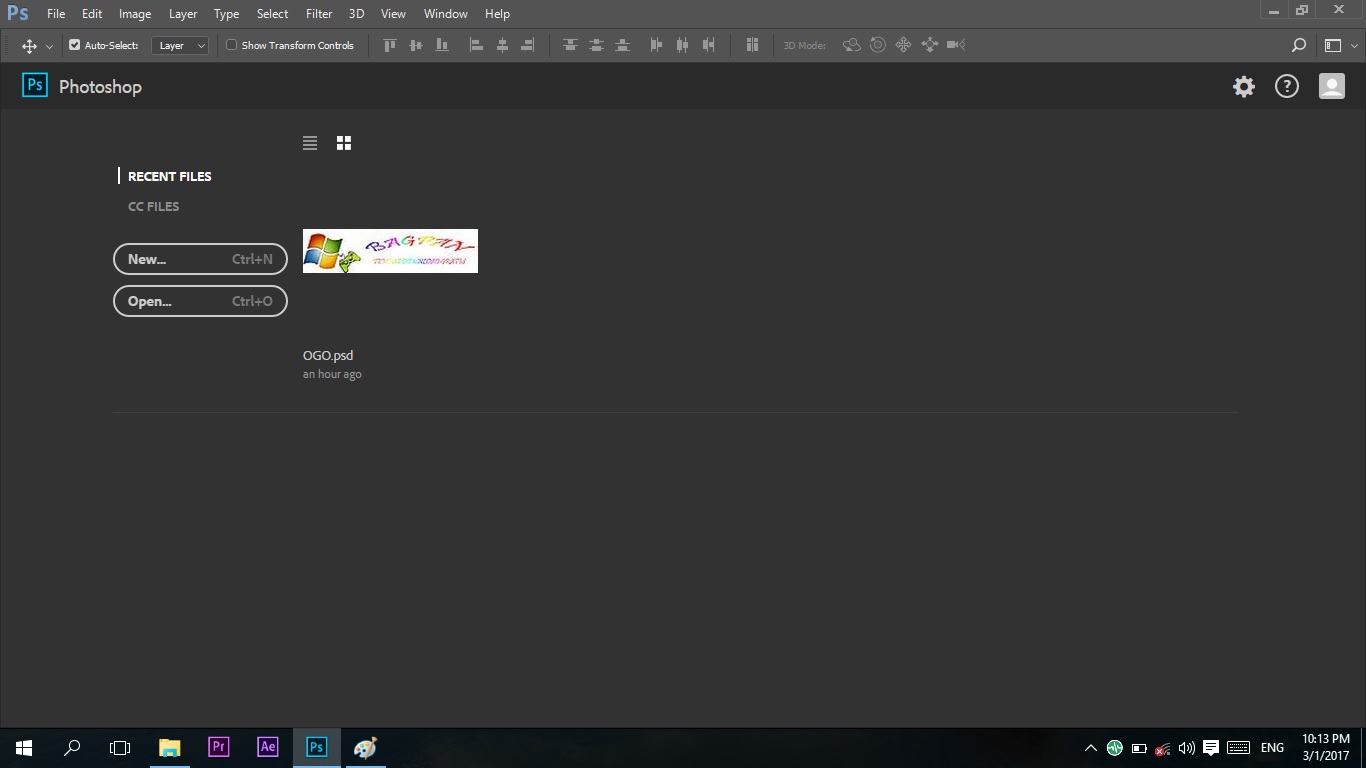1366x768 pixels.
Task: Click the question mark help icon
Action: [x=1287, y=87]
